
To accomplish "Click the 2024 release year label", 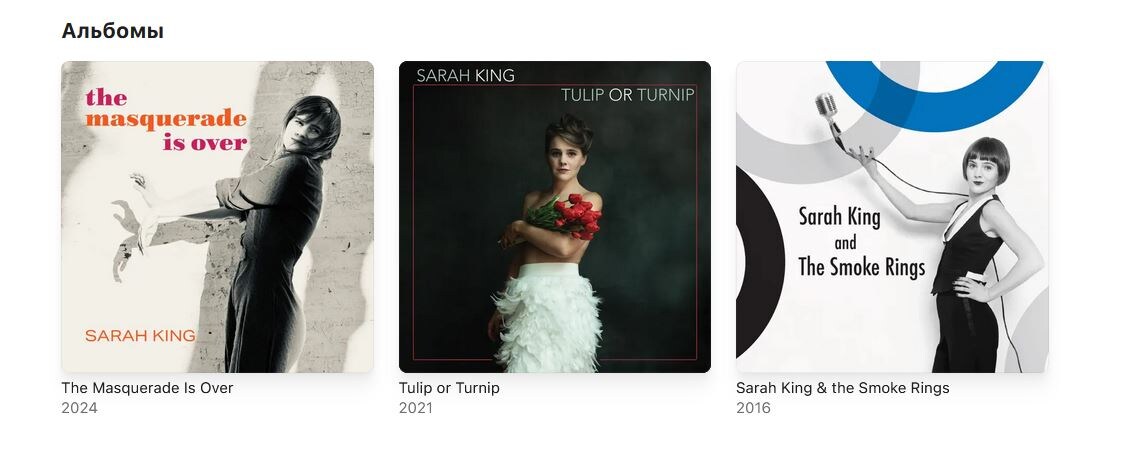I will pyautogui.click(x=79, y=408).
